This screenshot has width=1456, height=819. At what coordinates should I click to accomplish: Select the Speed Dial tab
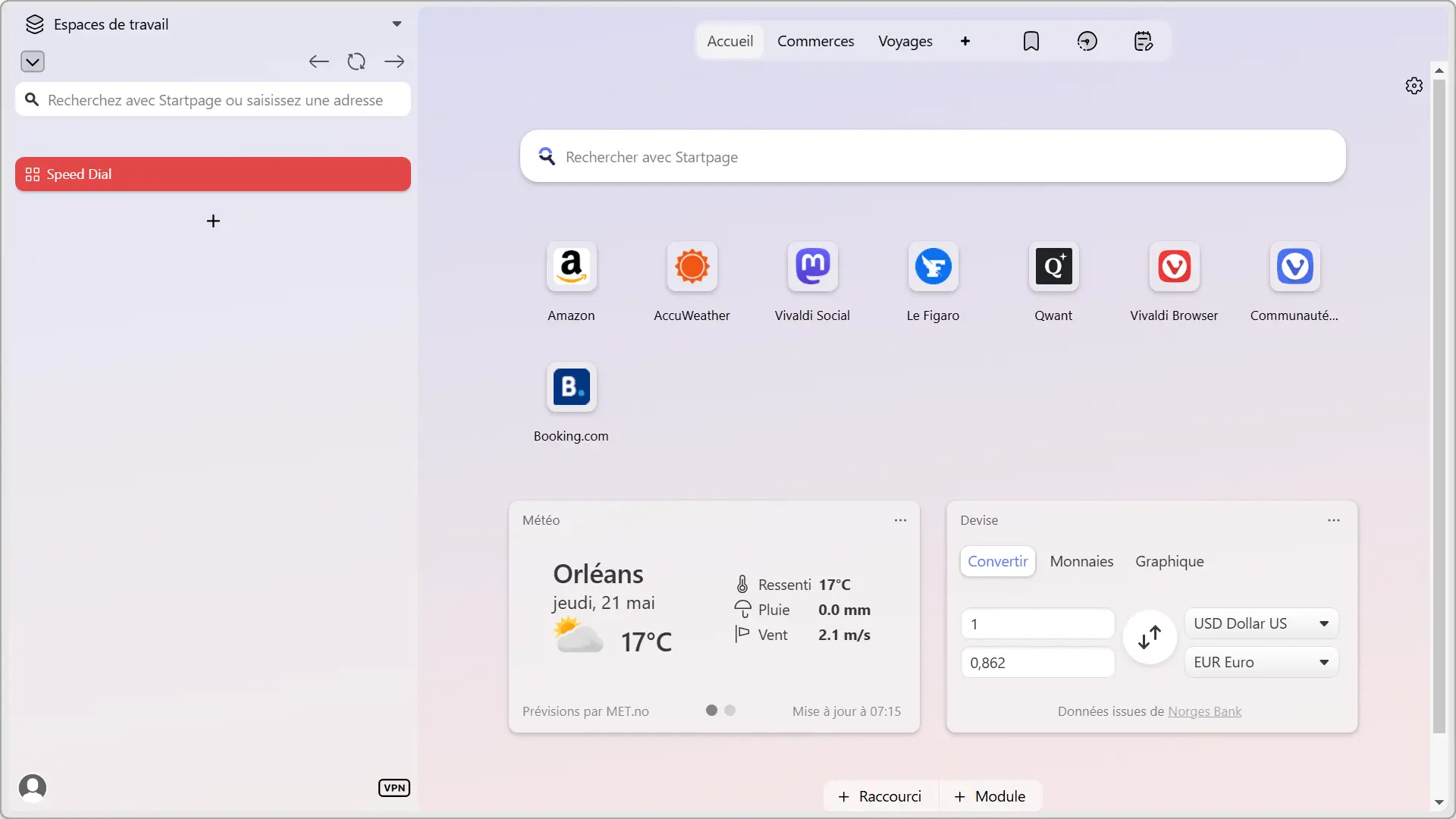(213, 174)
